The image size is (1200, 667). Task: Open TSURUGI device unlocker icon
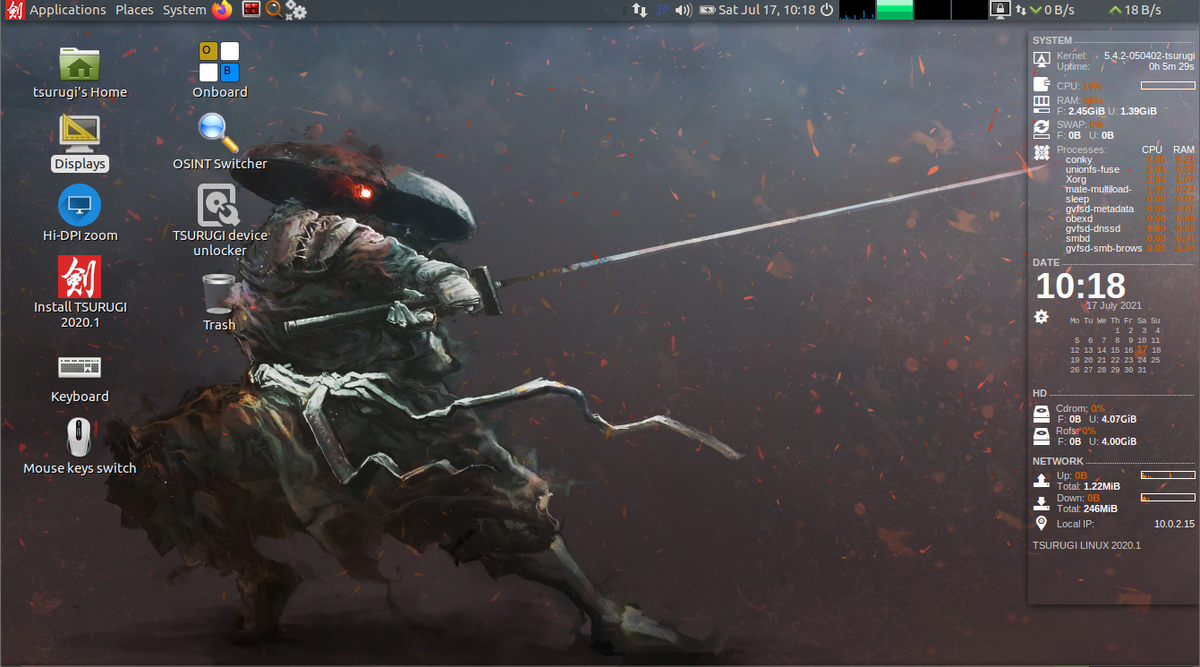pos(220,220)
